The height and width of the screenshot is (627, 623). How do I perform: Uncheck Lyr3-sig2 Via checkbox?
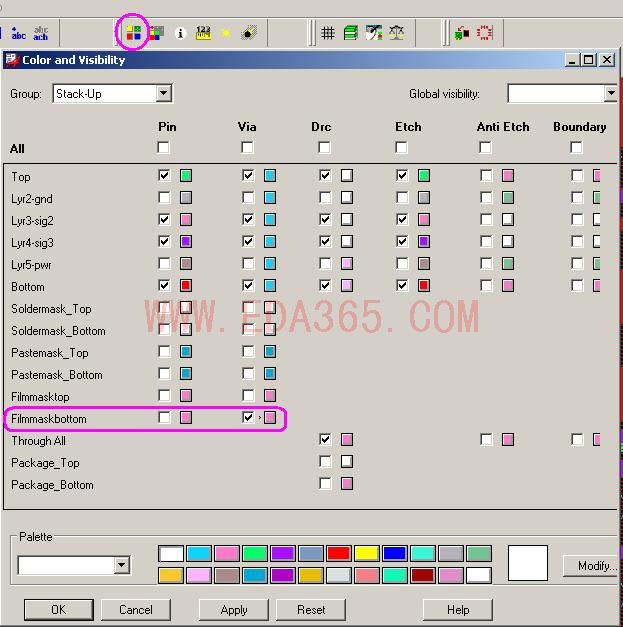(x=248, y=219)
